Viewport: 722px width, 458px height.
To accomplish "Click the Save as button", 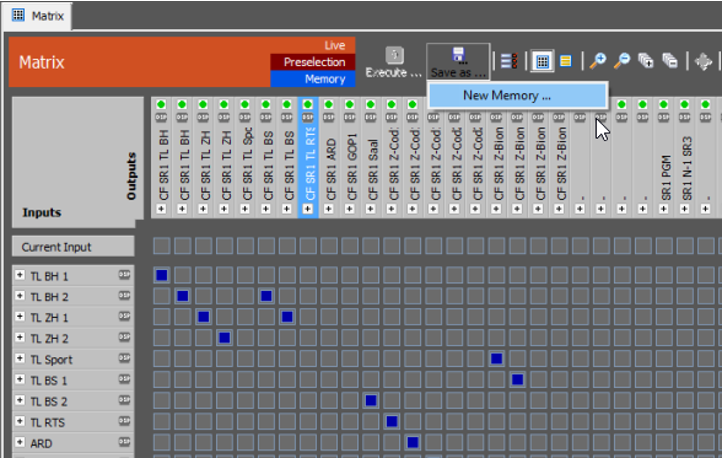I will pyautogui.click(x=458, y=62).
